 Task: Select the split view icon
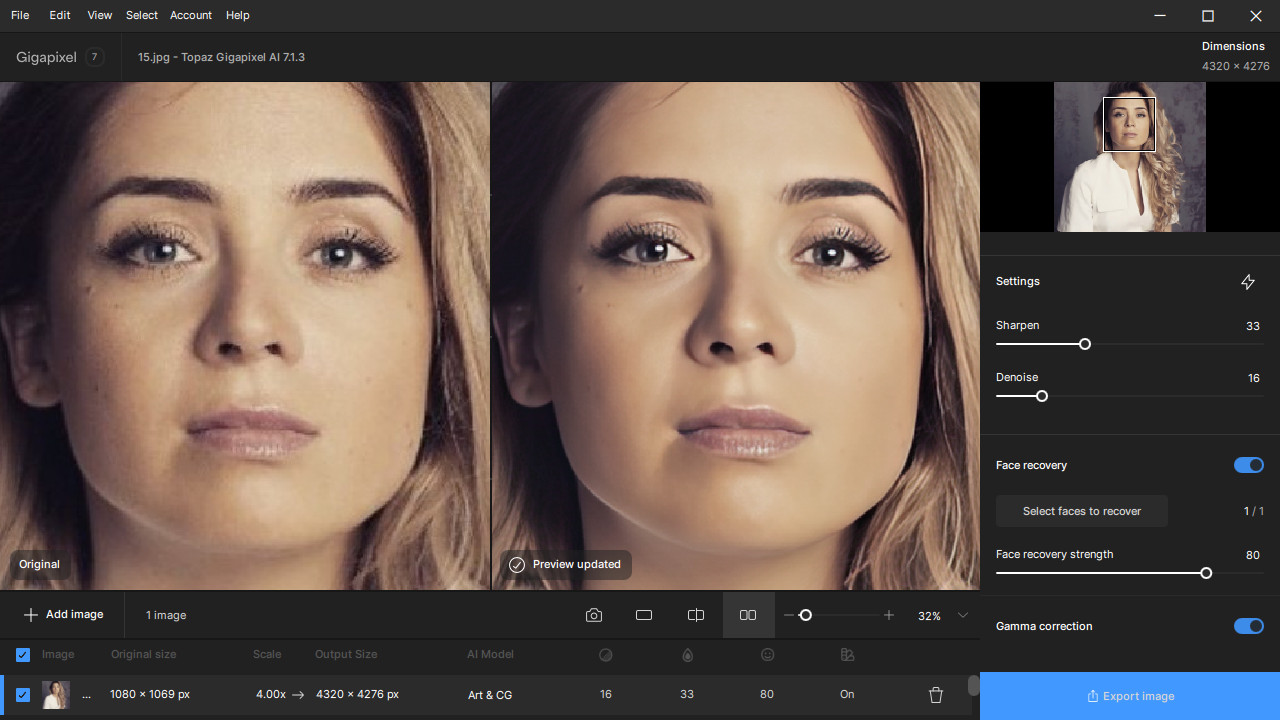[x=696, y=615]
